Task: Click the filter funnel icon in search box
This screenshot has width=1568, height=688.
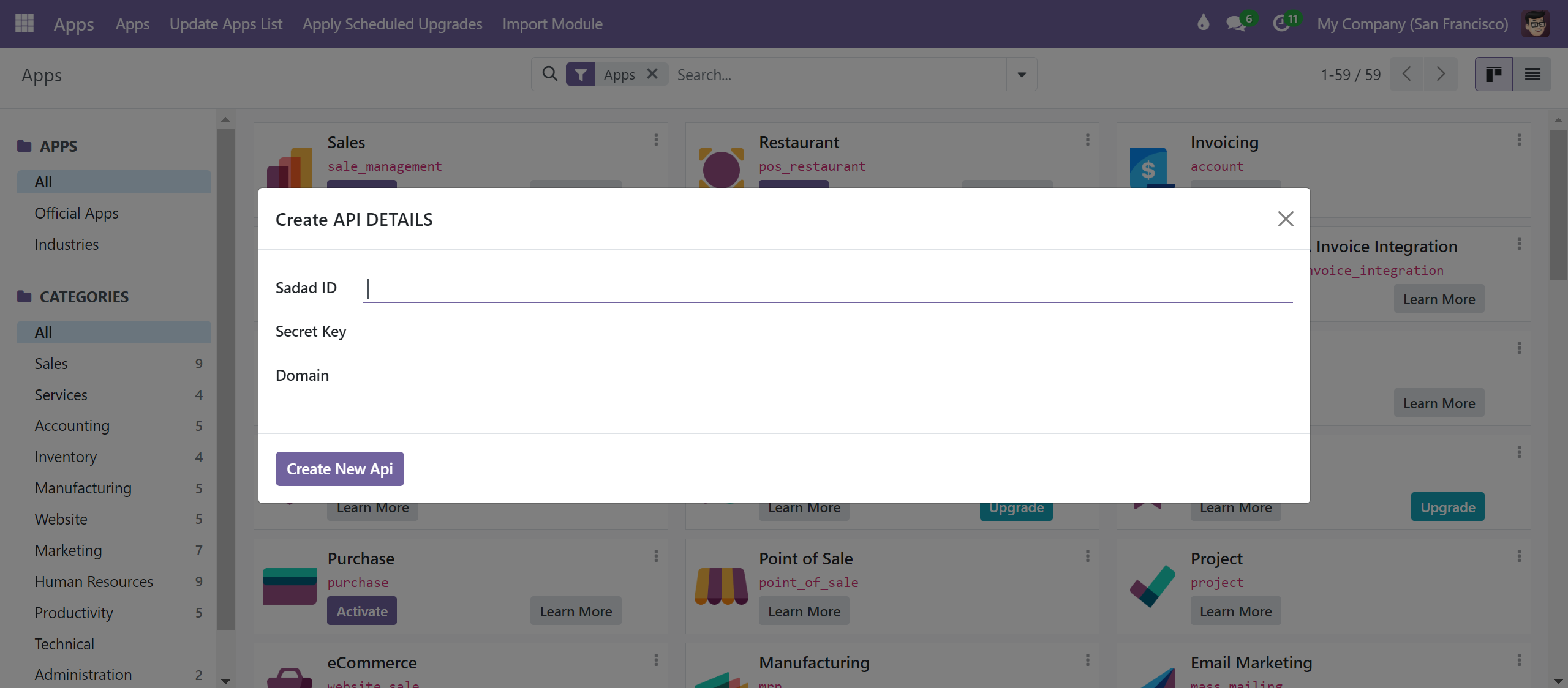Action: pos(580,75)
